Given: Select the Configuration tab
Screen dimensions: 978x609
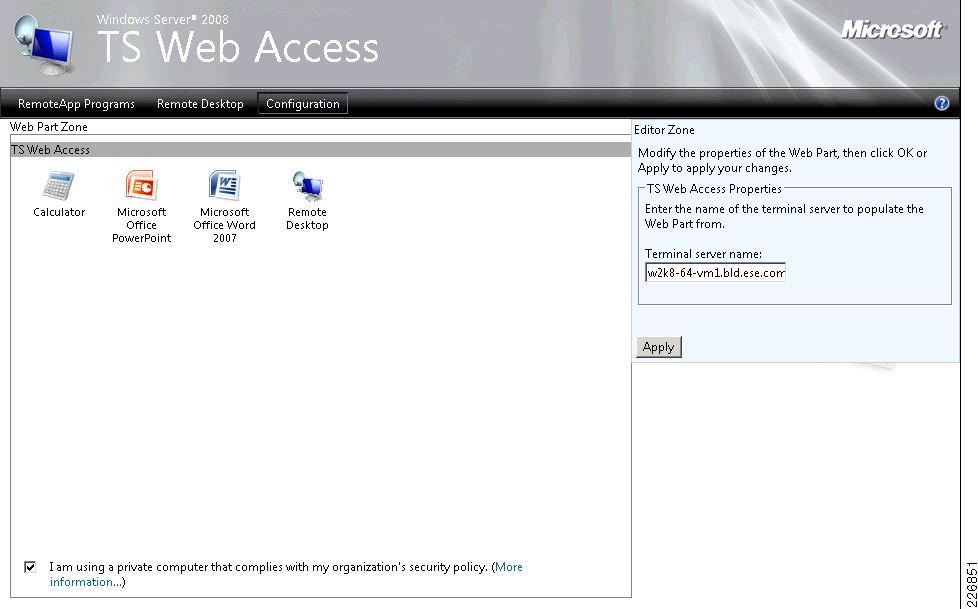Looking at the screenshot, I should pos(303,104).
